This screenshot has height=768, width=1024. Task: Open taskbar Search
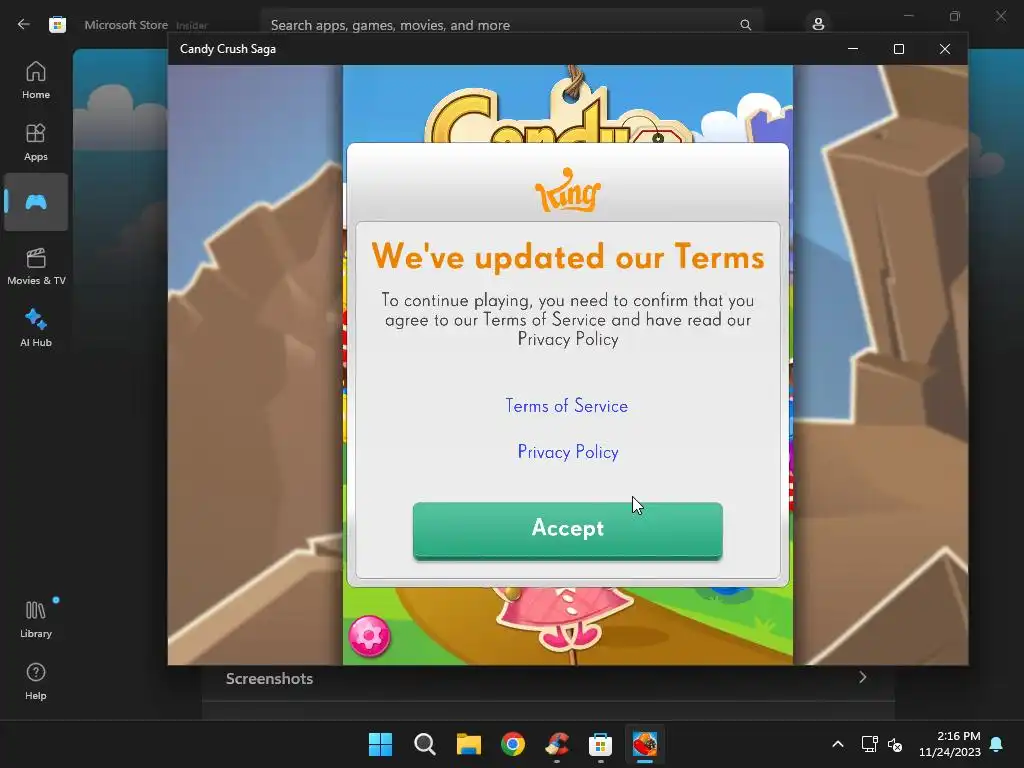pos(424,744)
